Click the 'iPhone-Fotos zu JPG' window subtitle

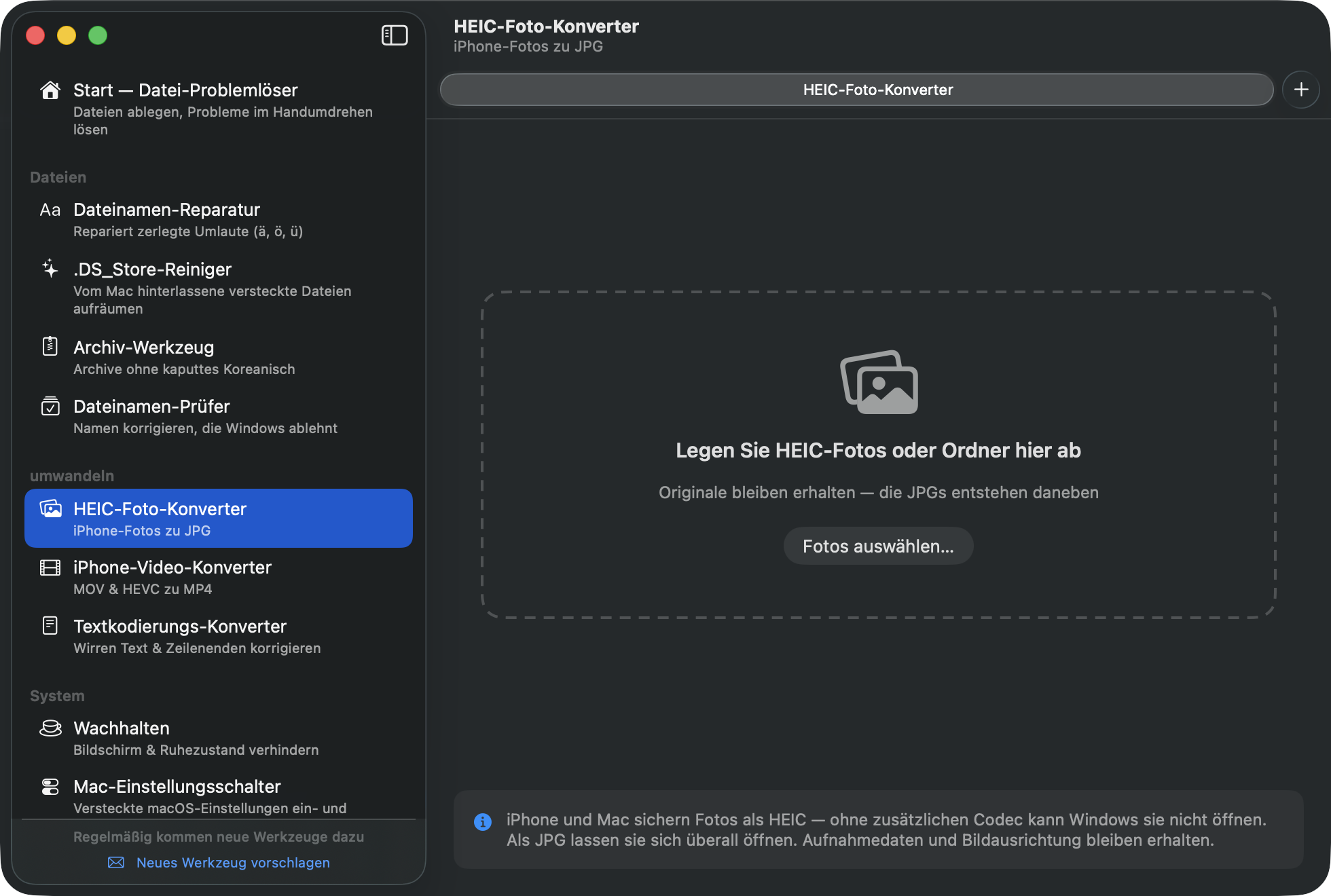pos(528,47)
